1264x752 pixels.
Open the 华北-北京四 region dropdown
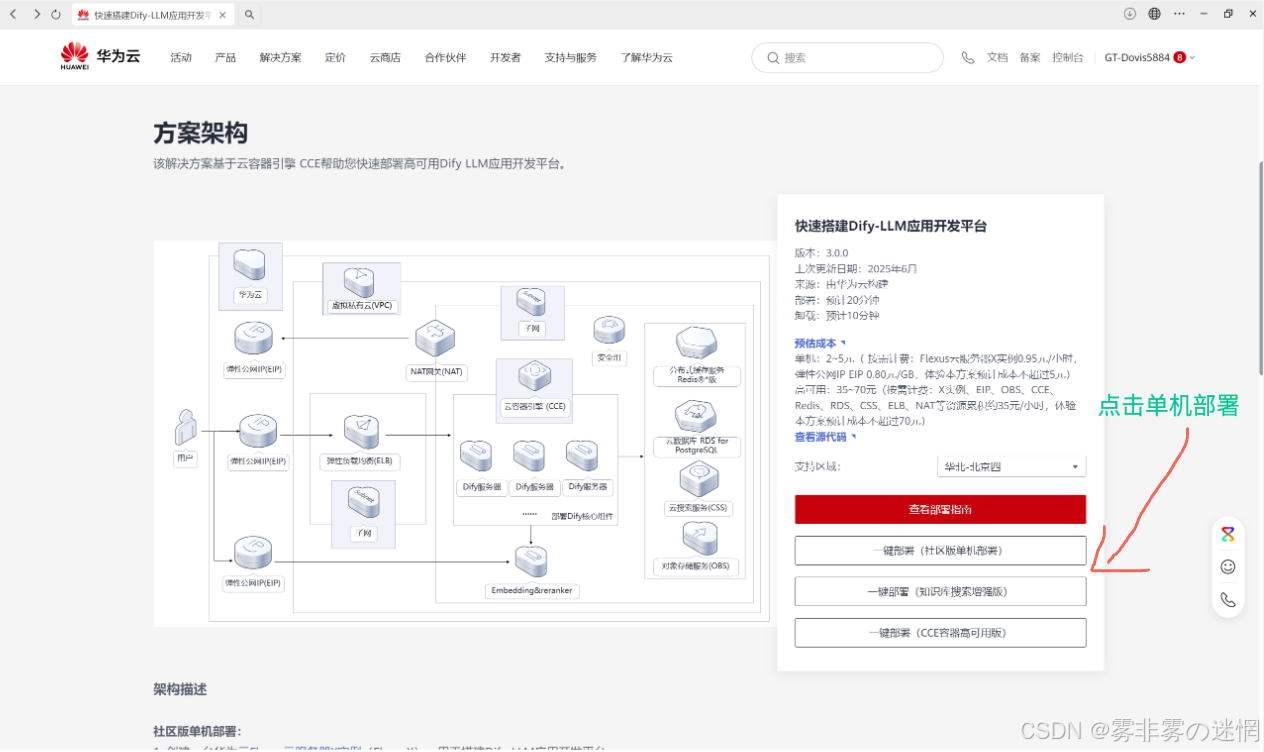(1010, 467)
